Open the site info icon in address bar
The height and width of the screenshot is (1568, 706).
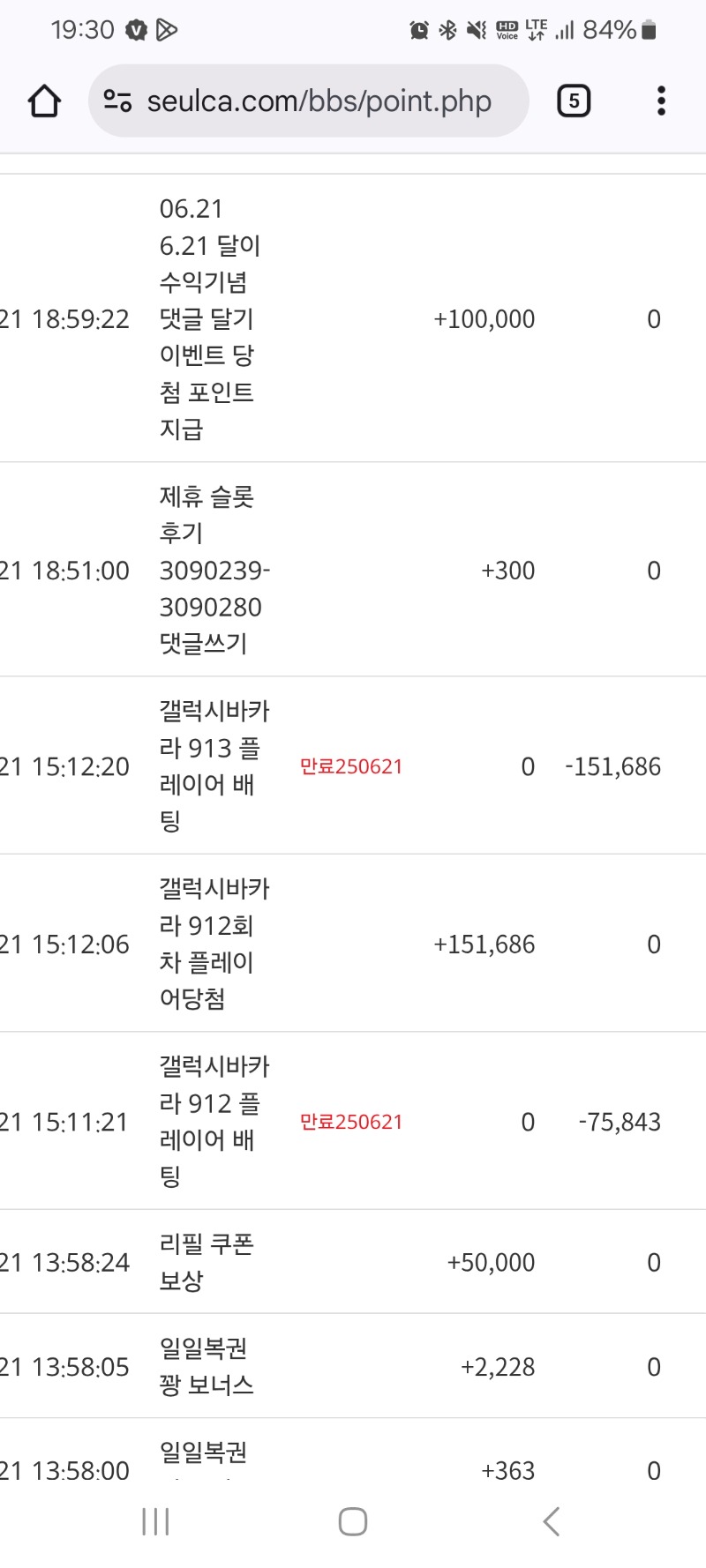pyautogui.click(x=118, y=101)
